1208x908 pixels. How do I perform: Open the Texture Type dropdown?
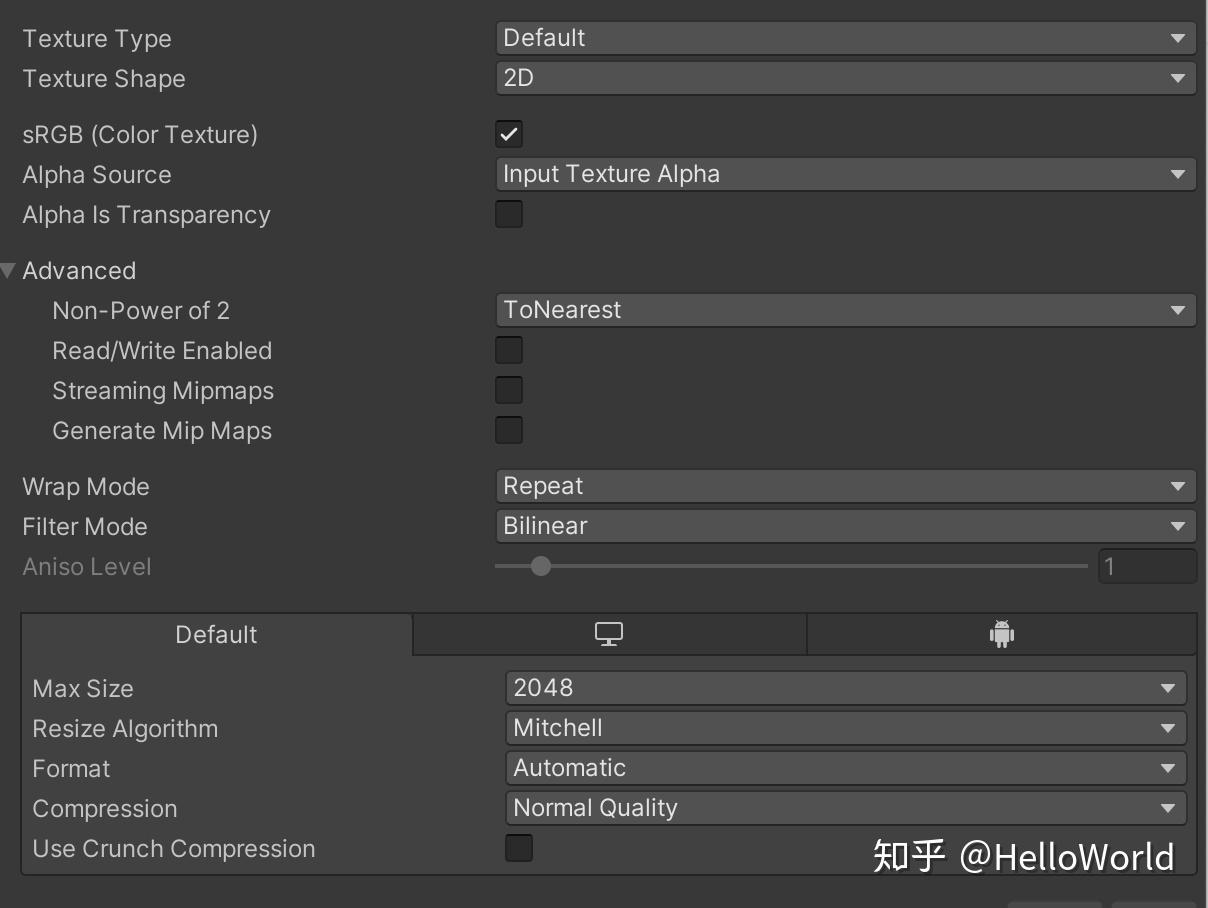(845, 38)
